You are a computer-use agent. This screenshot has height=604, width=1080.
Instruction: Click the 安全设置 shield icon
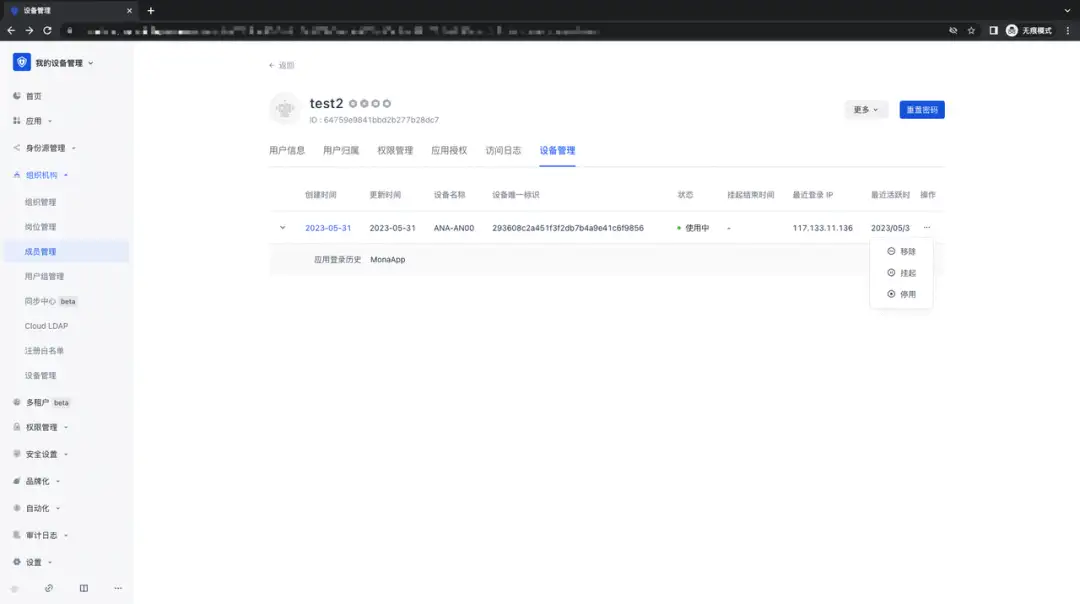17,454
